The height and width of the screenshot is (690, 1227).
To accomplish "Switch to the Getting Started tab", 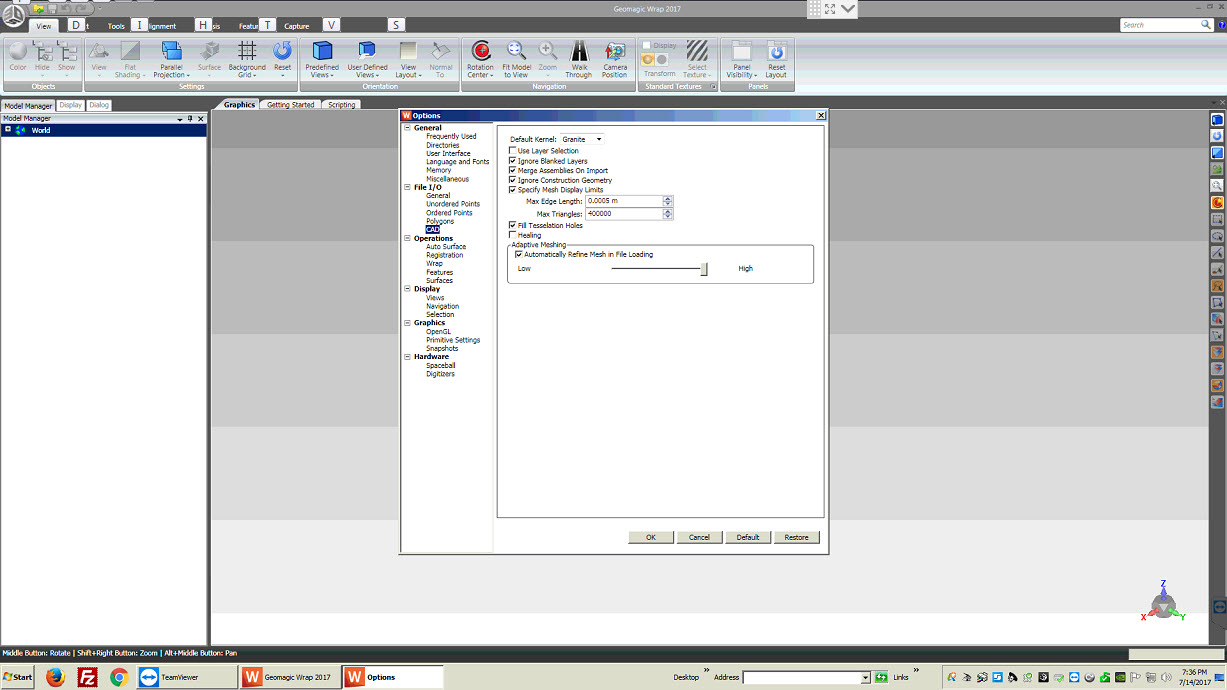I will click(x=291, y=105).
